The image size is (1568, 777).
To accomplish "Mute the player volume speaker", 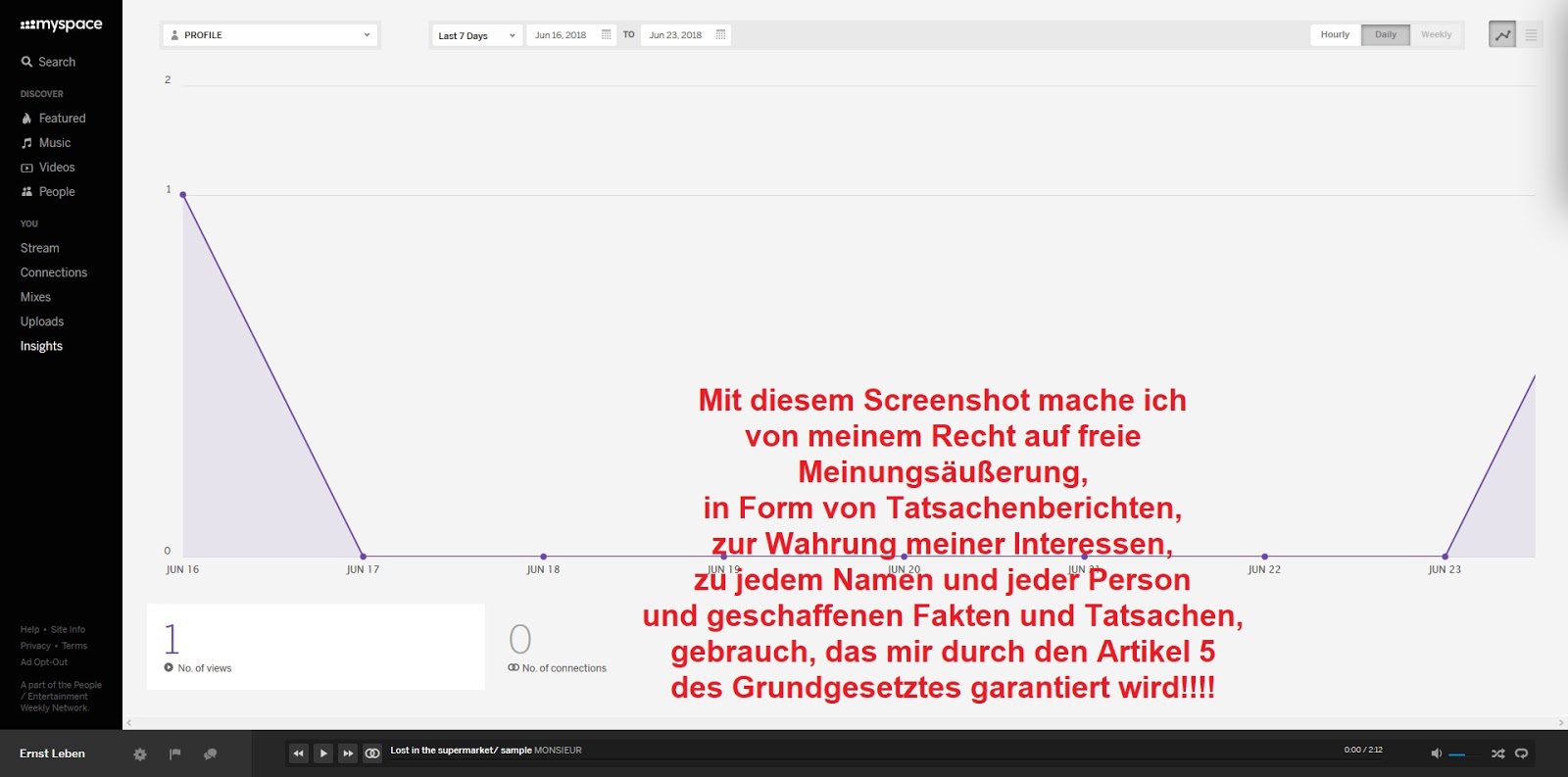I will pos(1436,753).
